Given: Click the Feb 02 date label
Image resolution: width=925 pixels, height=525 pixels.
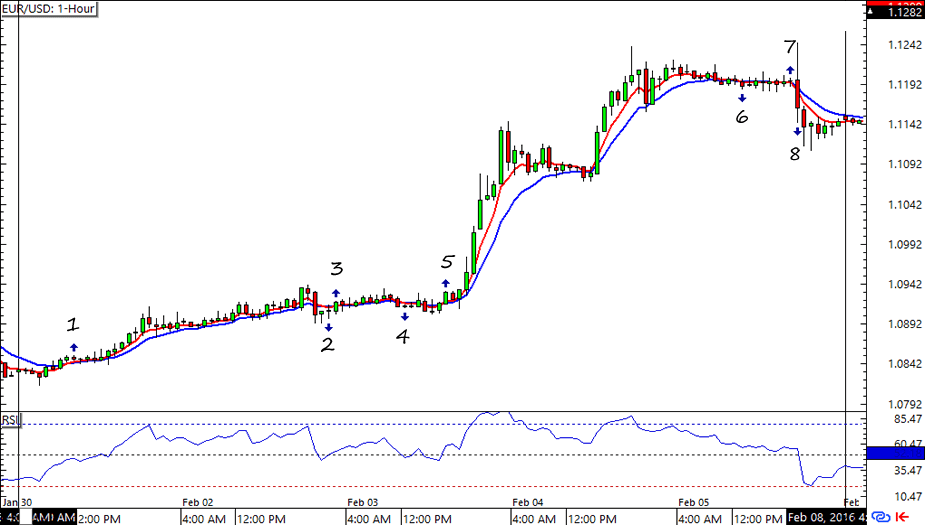Looking at the screenshot, I should (x=198, y=503).
